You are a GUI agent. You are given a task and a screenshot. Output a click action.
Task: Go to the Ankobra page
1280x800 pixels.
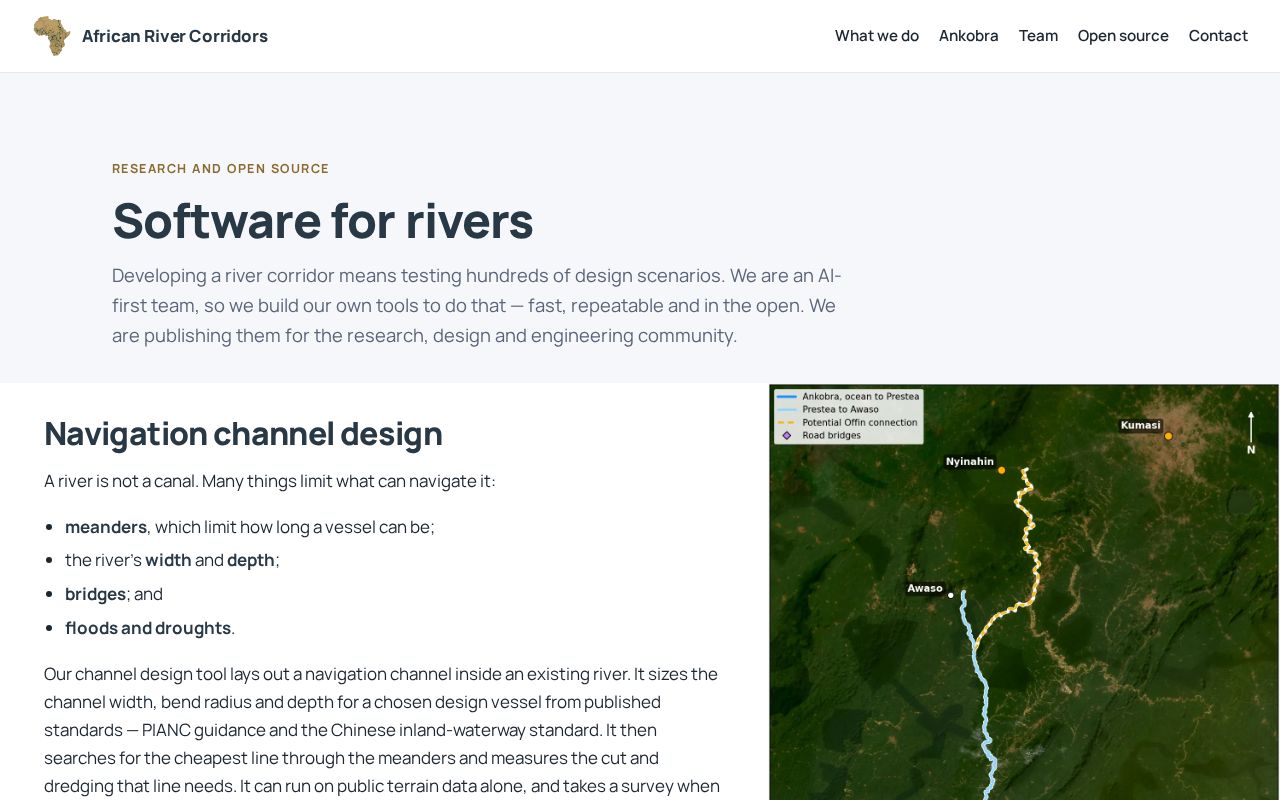point(969,36)
